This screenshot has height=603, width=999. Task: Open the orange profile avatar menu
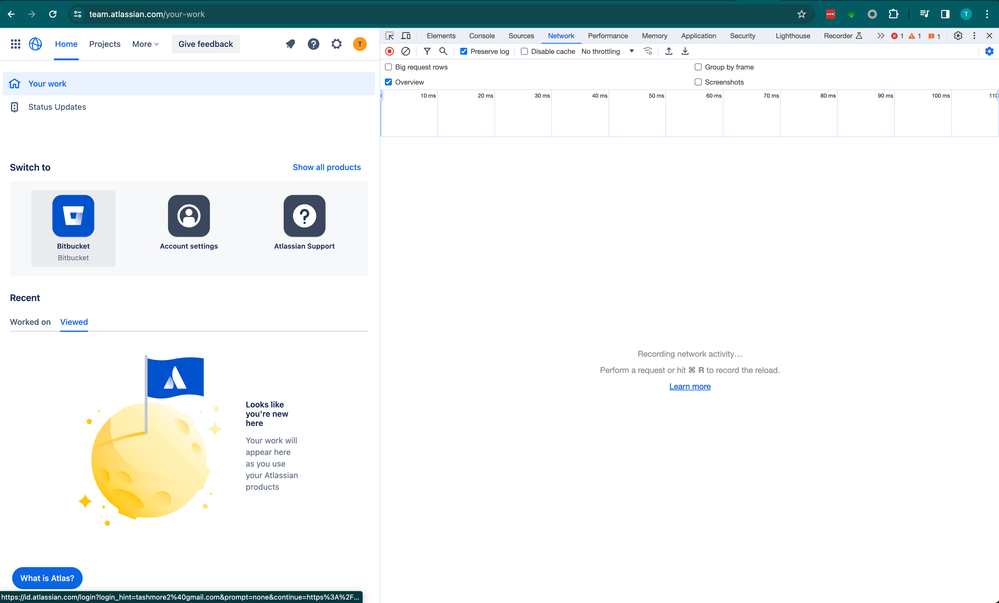pos(360,44)
